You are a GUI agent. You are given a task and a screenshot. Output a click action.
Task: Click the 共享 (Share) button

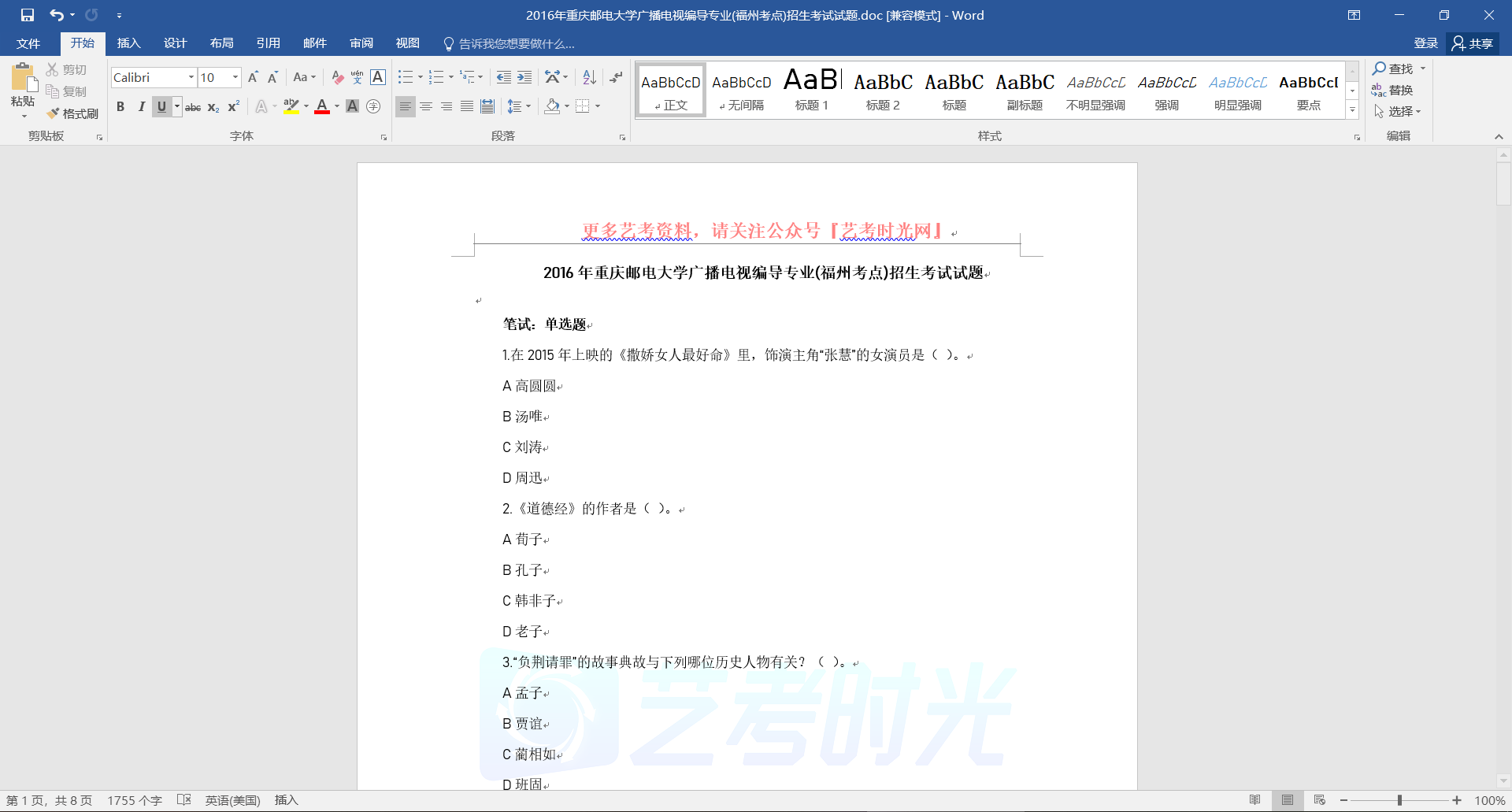(x=1473, y=43)
